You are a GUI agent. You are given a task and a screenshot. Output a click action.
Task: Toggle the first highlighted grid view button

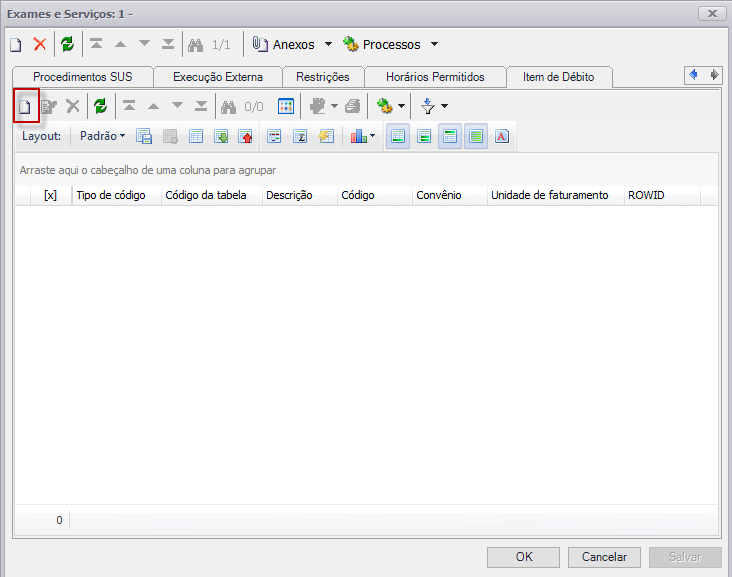[398, 136]
